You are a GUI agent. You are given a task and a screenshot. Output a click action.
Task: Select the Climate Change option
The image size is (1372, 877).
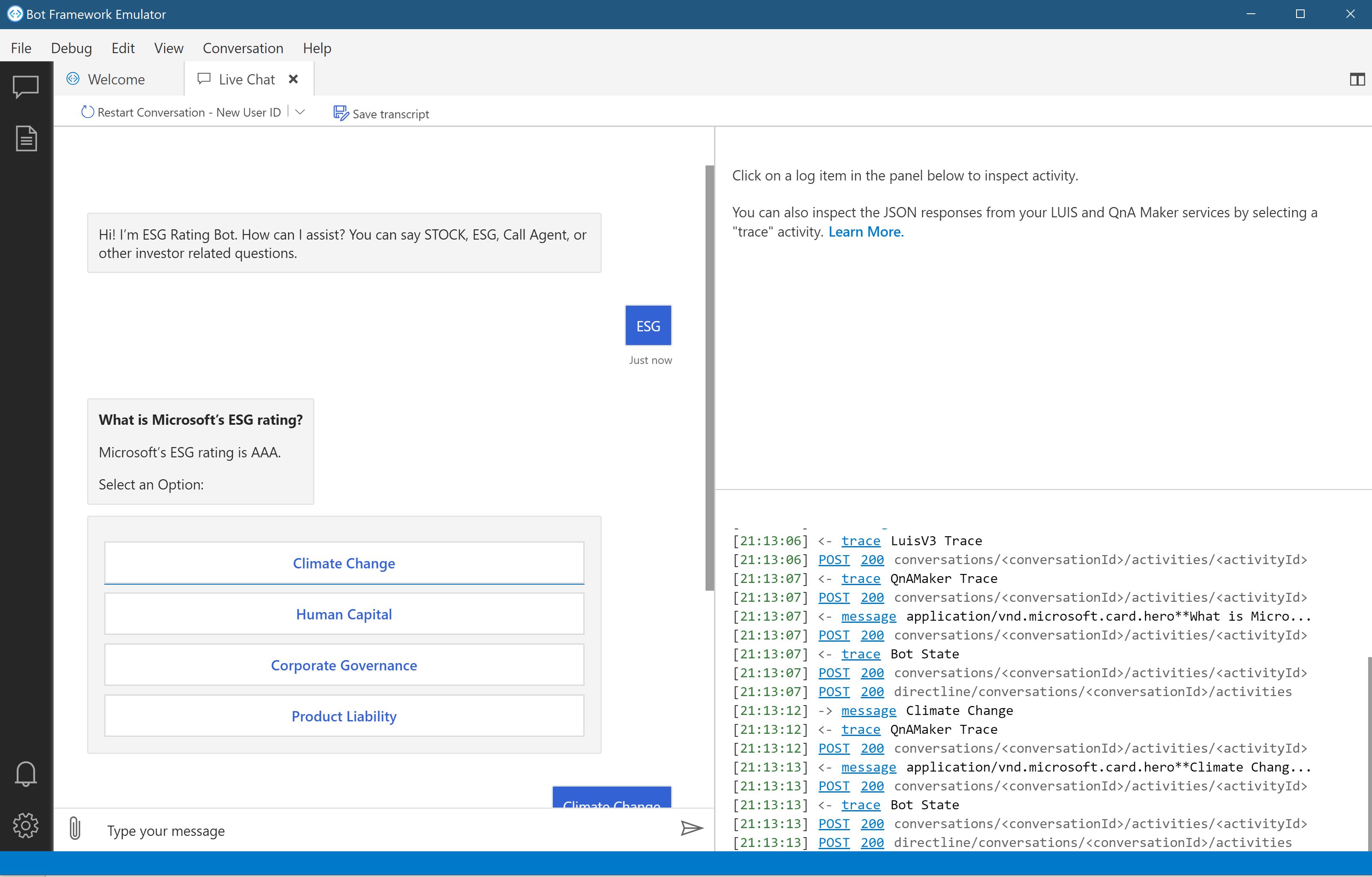point(344,563)
